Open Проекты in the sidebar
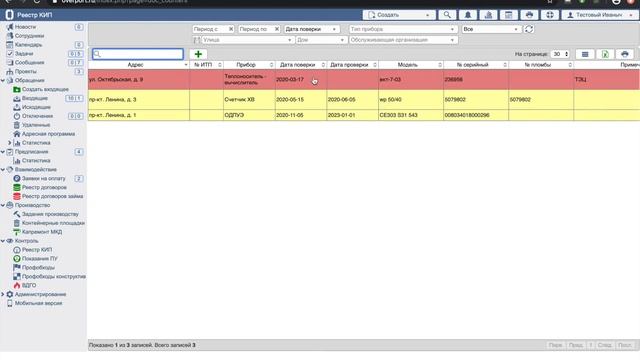The width and height of the screenshot is (640, 360). point(25,72)
